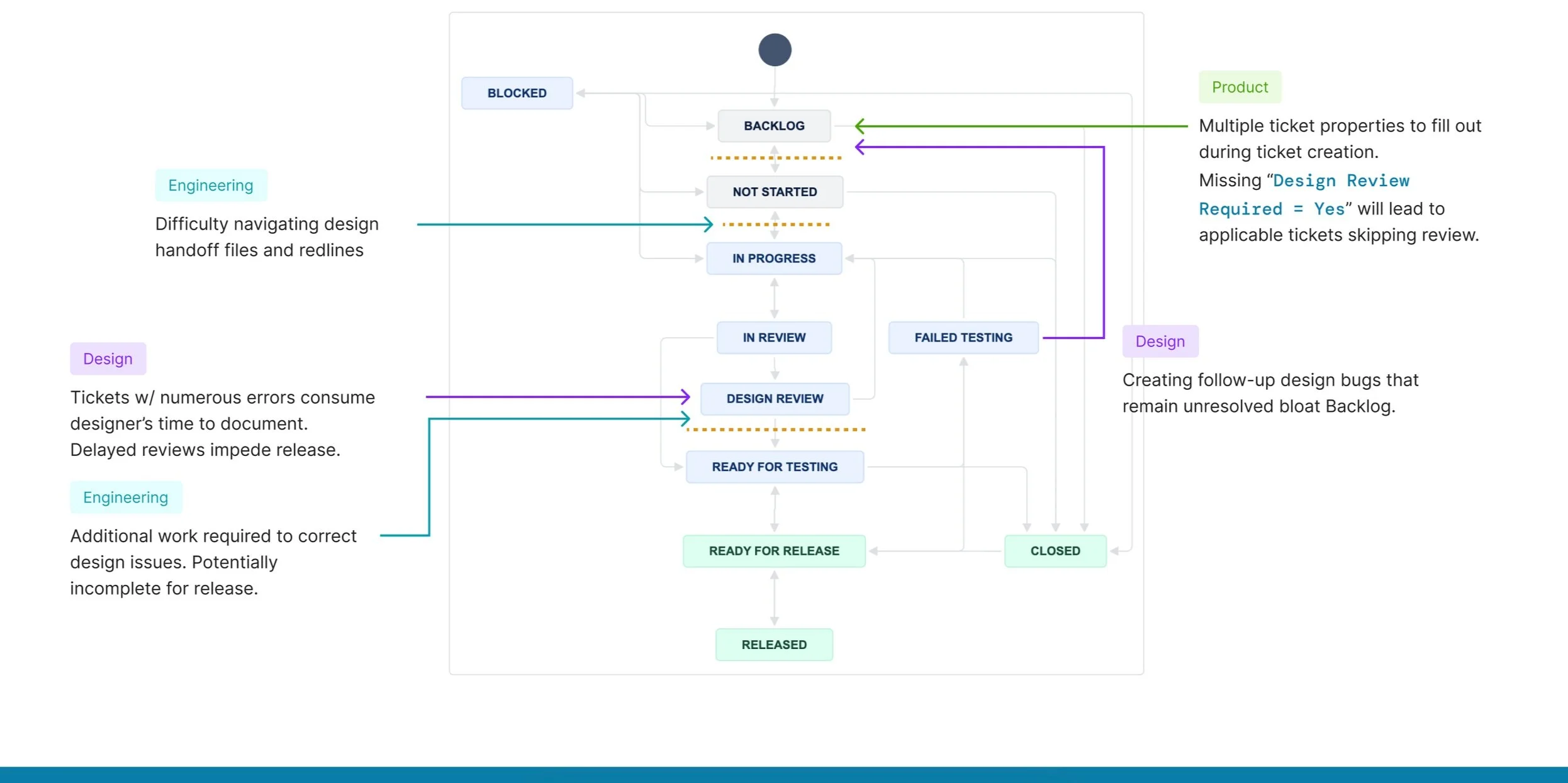Viewport: 1568px width, 783px height.
Task: Click the purple arrowhead pointing at DESIGN REVIEW
Action: [x=686, y=397]
